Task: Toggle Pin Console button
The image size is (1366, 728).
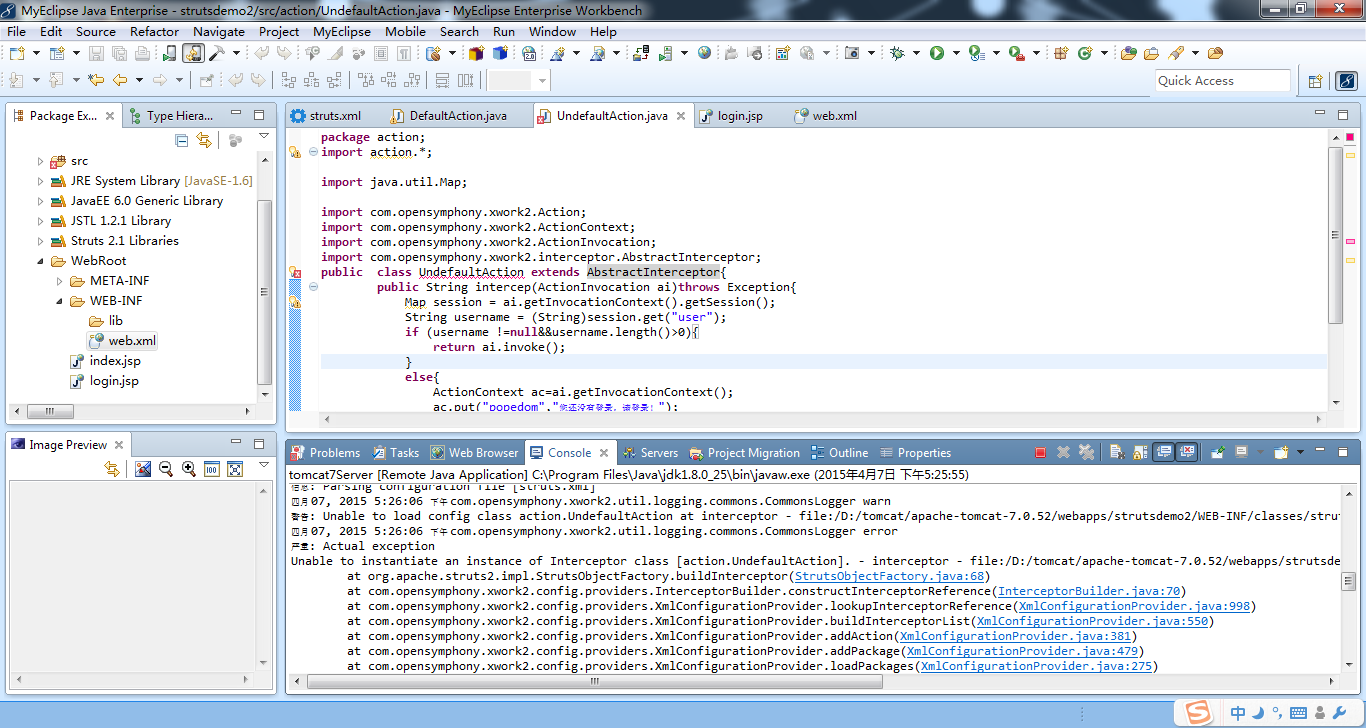Action: [x=1218, y=453]
